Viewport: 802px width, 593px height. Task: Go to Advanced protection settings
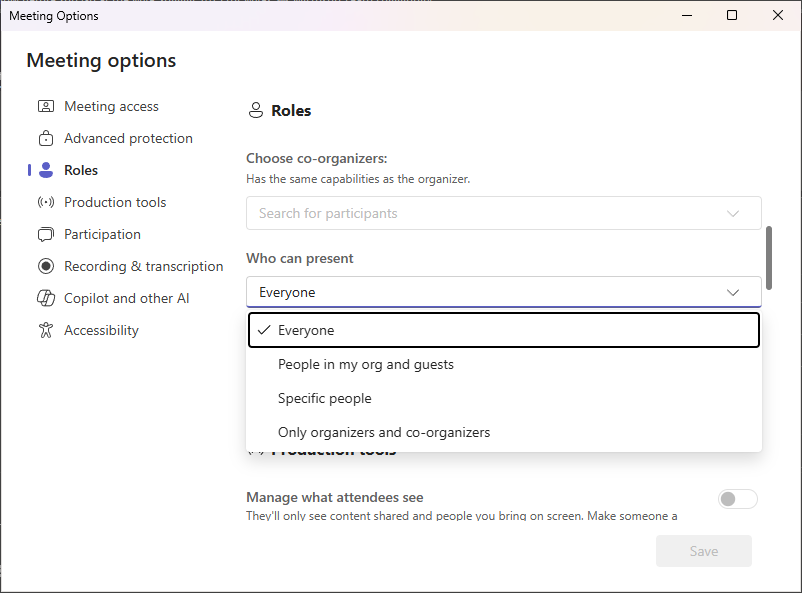pos(128,139)
